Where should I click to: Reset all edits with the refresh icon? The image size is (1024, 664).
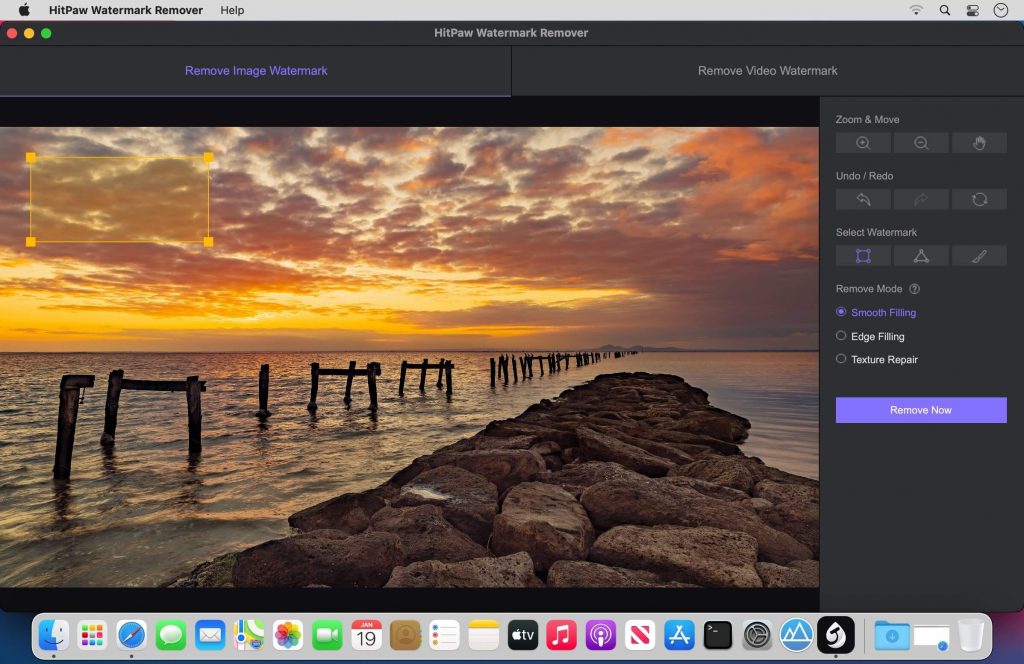coord(979,199)
